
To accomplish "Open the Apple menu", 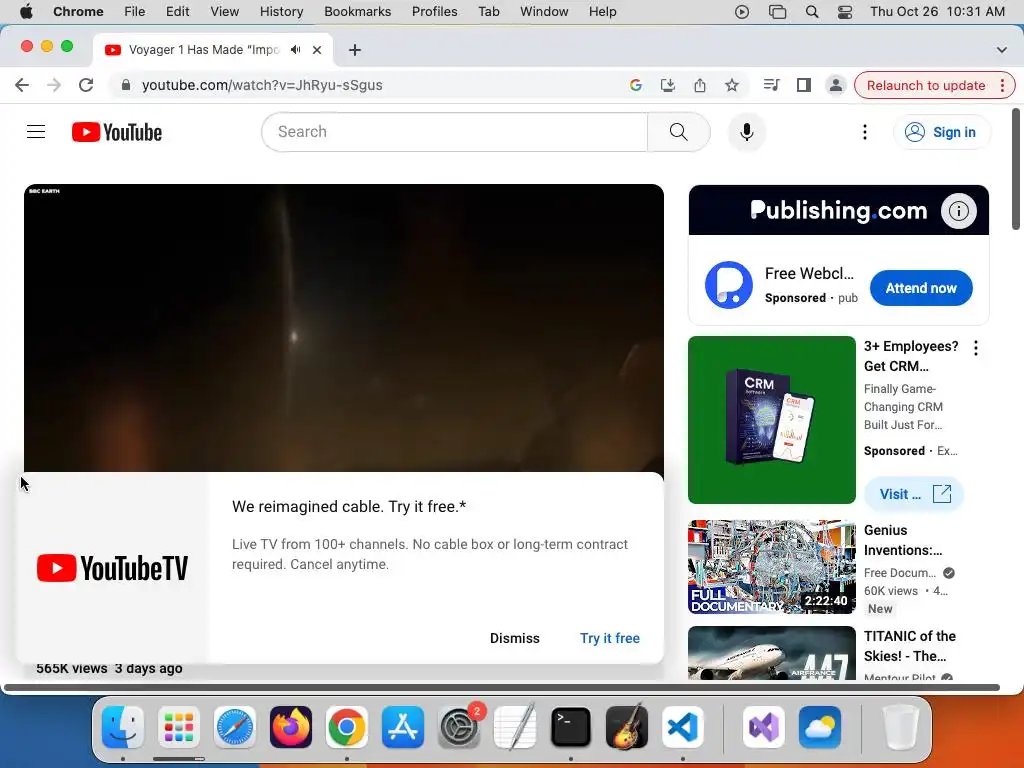I will coord(26,11).
